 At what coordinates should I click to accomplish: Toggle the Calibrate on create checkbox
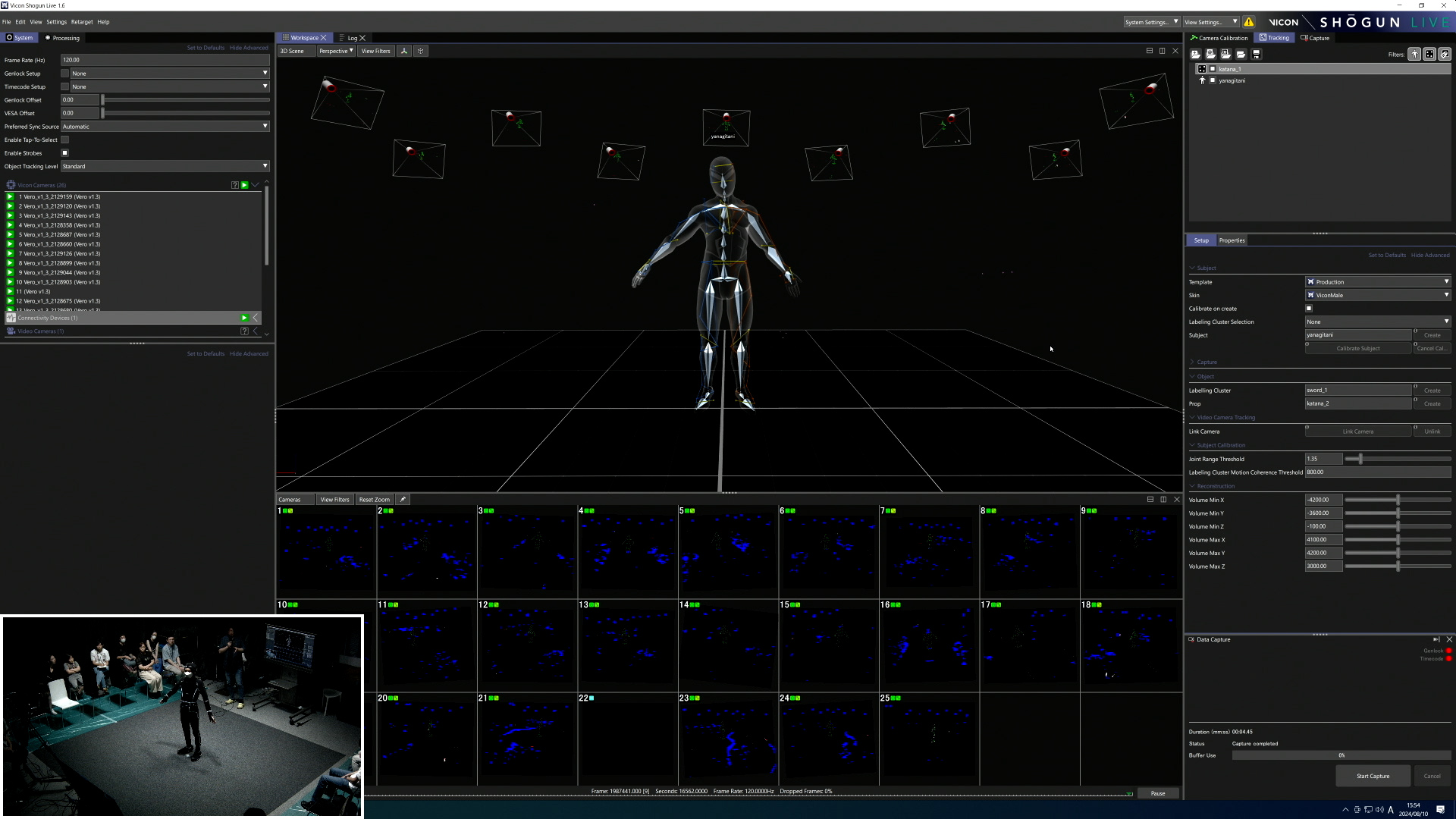click(x=1309, y=309)
